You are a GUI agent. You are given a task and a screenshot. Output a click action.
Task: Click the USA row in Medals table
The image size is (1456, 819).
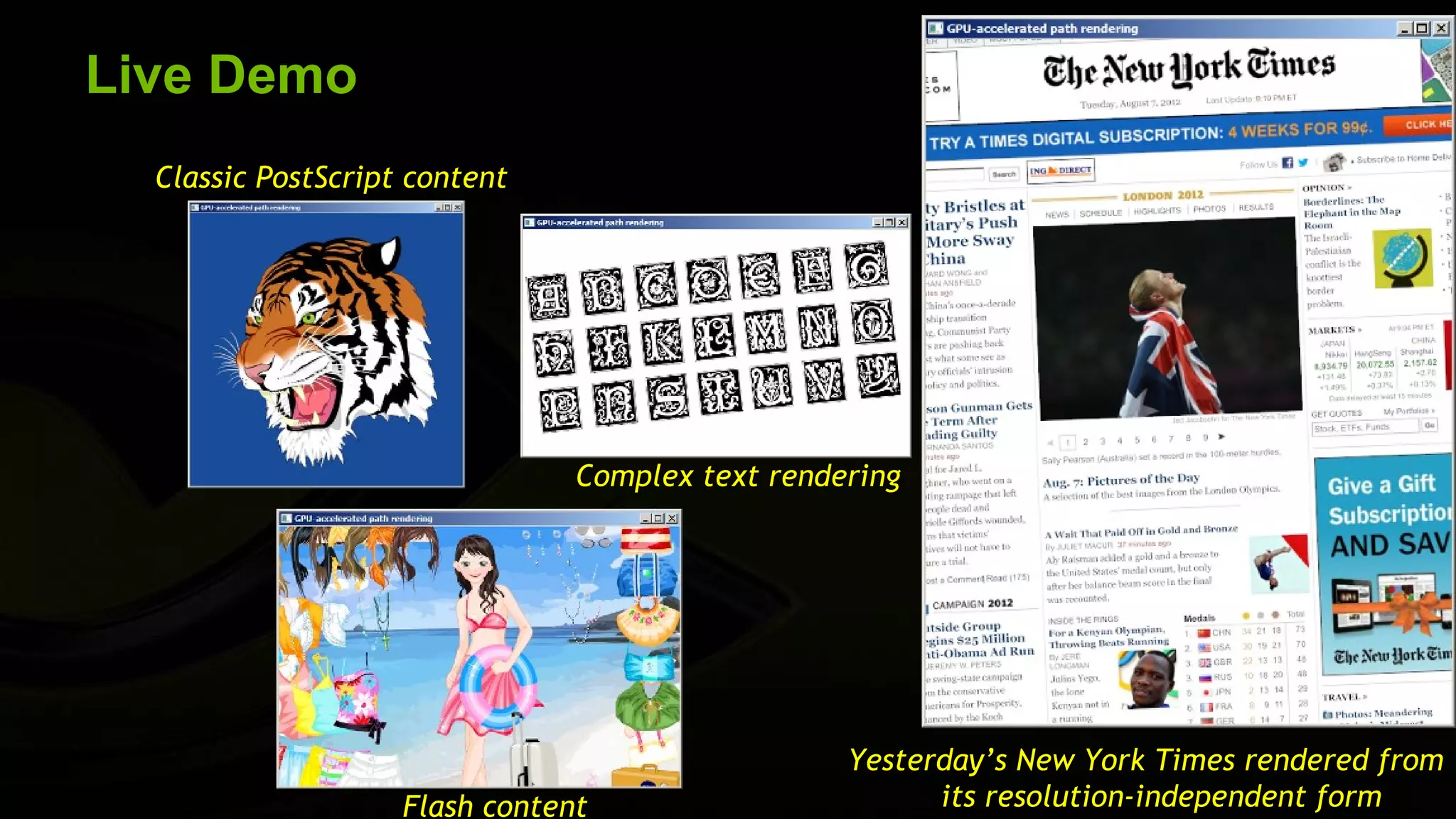(x=1244, y=646)
